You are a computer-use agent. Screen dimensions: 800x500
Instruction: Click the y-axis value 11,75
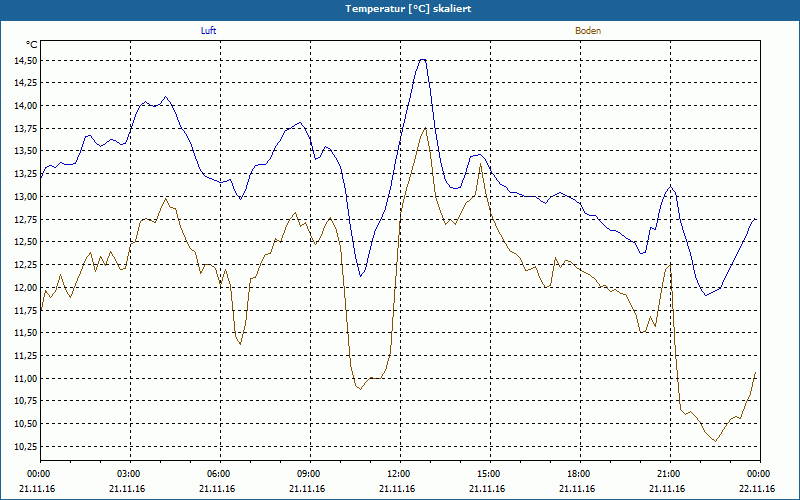pyautogui.click(x=26, y=311)
